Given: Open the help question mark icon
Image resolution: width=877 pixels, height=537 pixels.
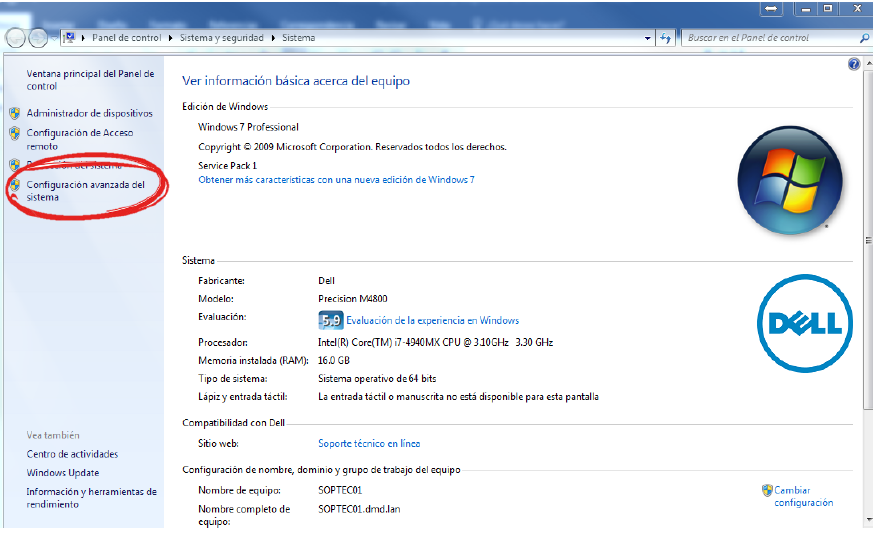Looking at the screenshot, I should coord(854,64).
